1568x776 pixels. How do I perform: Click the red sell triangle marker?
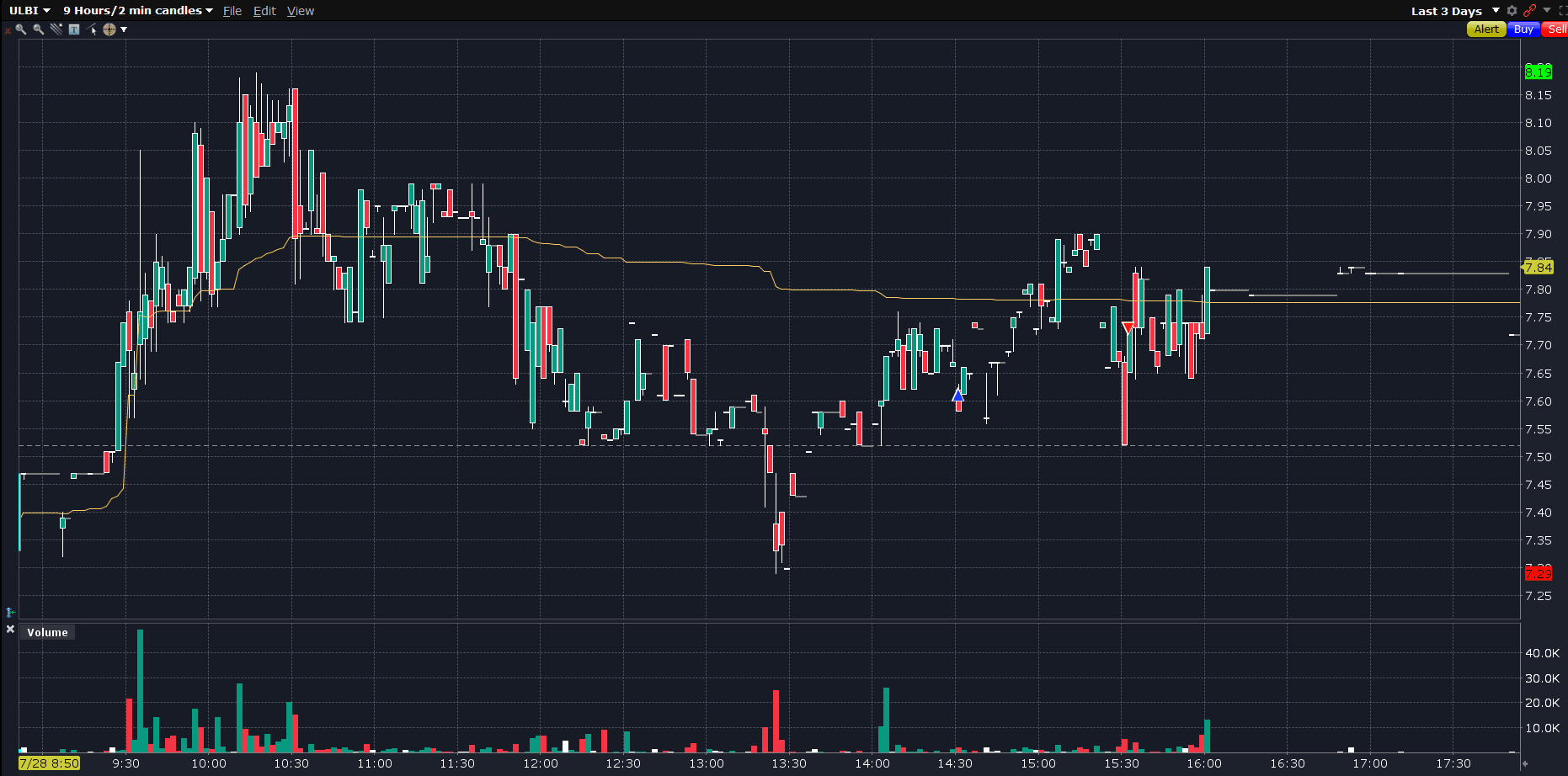1128,327
